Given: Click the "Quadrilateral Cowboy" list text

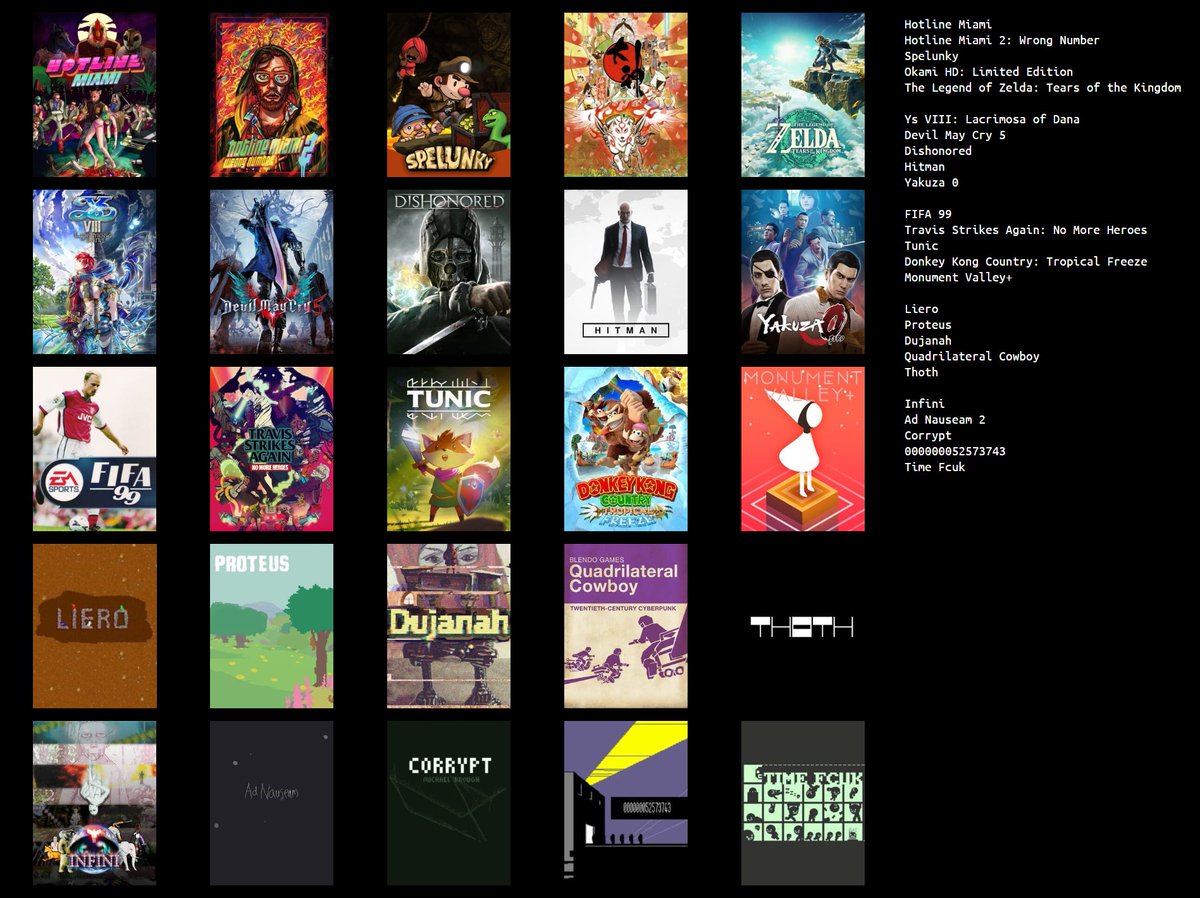Looking at the screenshot, I should pyautogui.click(x=972, y=357).
